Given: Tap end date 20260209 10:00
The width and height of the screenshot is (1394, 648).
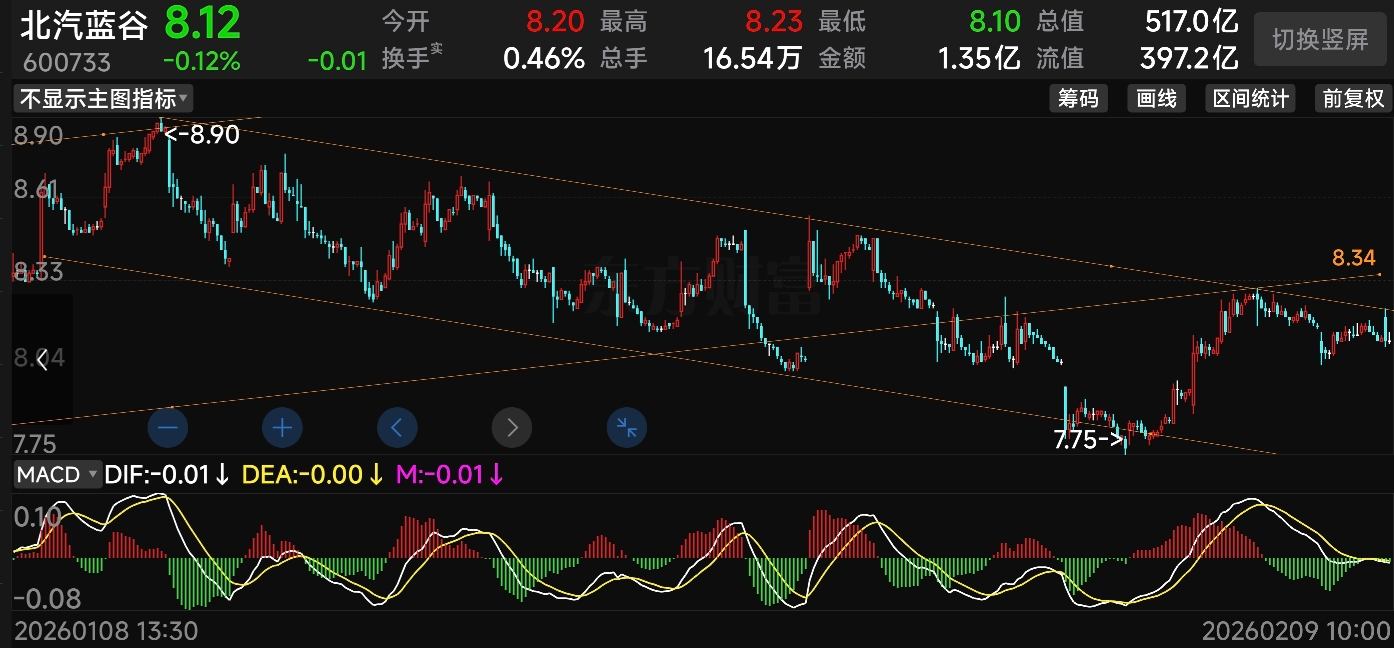Looking at the screenshot, I should [x=1295, y=631].
